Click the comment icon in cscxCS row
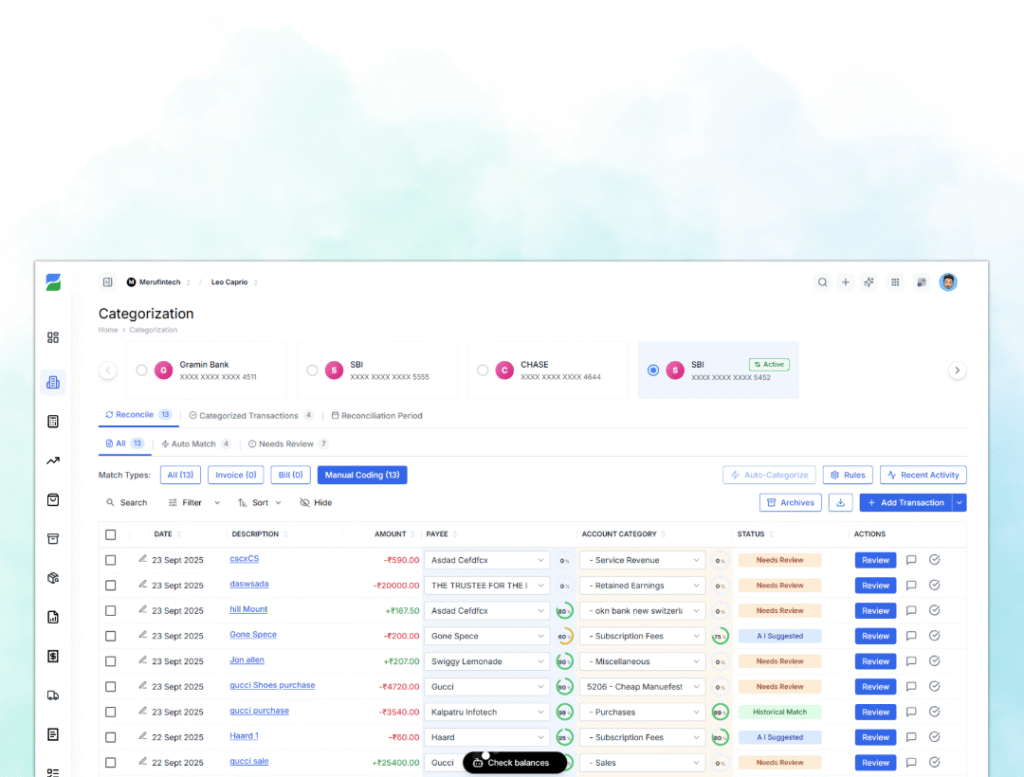The width and height of the screenshot is (1024, 777). click(911, 560)
